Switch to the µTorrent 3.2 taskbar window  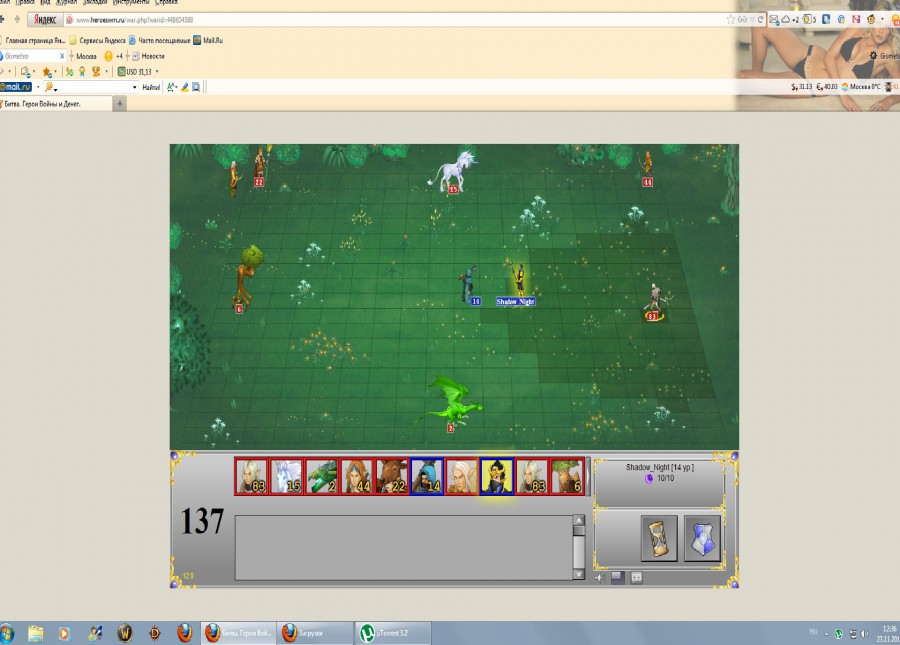pyautogui.click(x=392, y=633)
